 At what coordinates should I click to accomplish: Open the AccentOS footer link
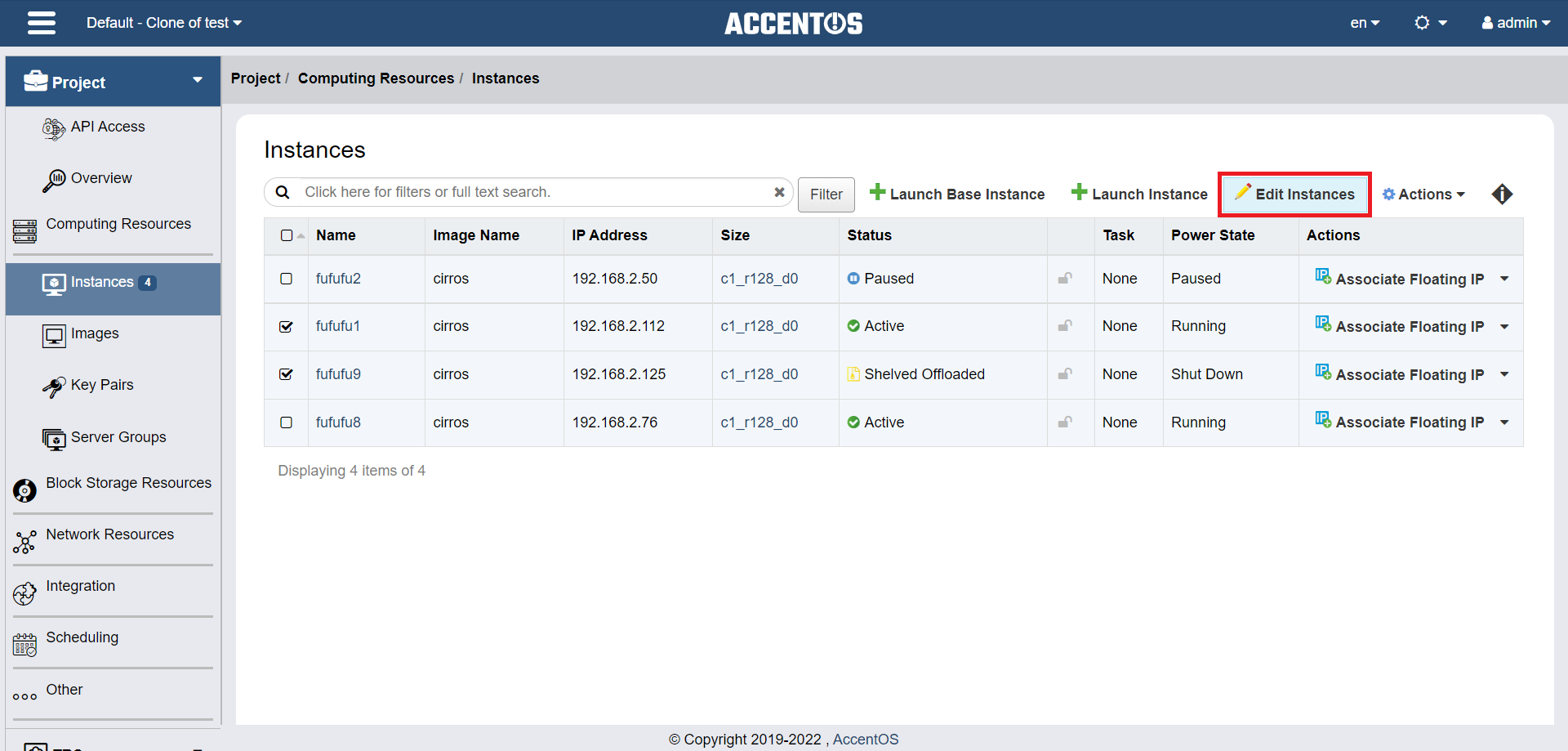tap(866, 740)
